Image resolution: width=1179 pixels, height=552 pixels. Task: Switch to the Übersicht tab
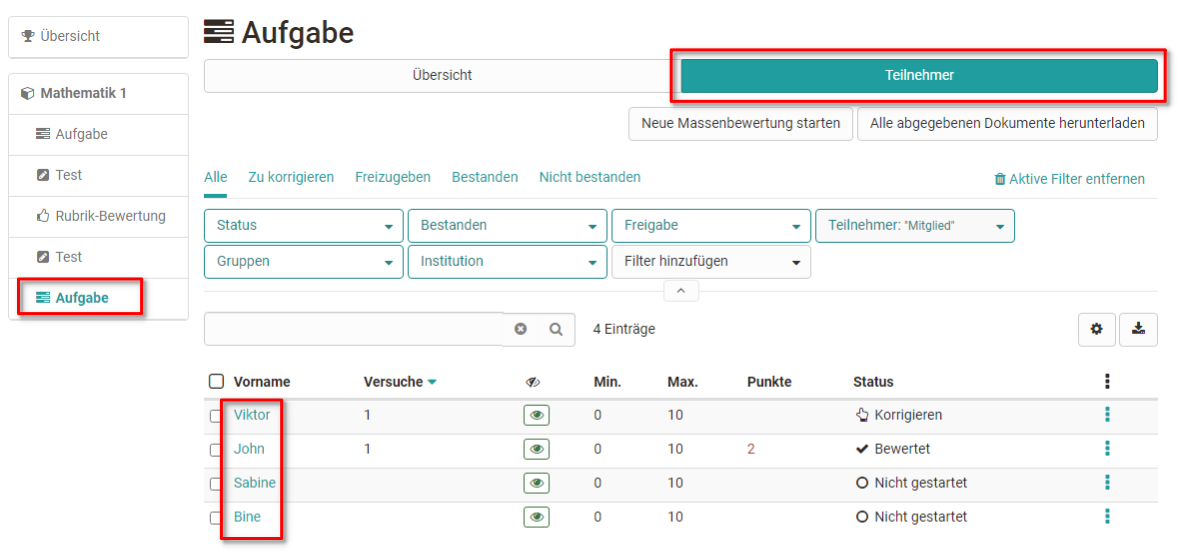point(441,76)
